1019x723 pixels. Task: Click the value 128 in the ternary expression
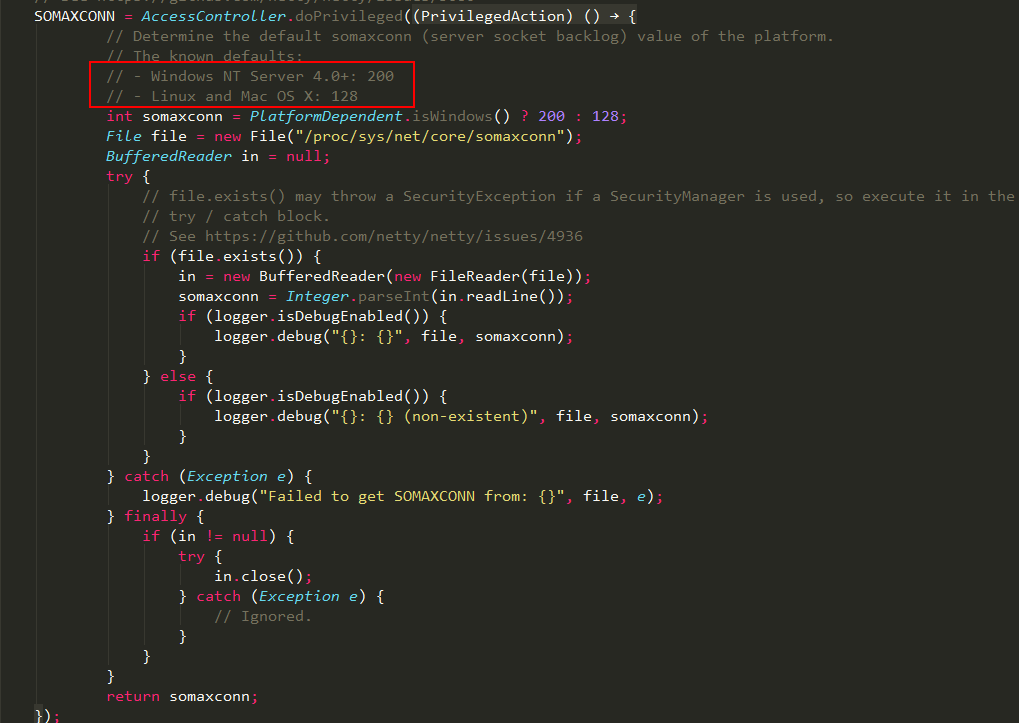605,116
